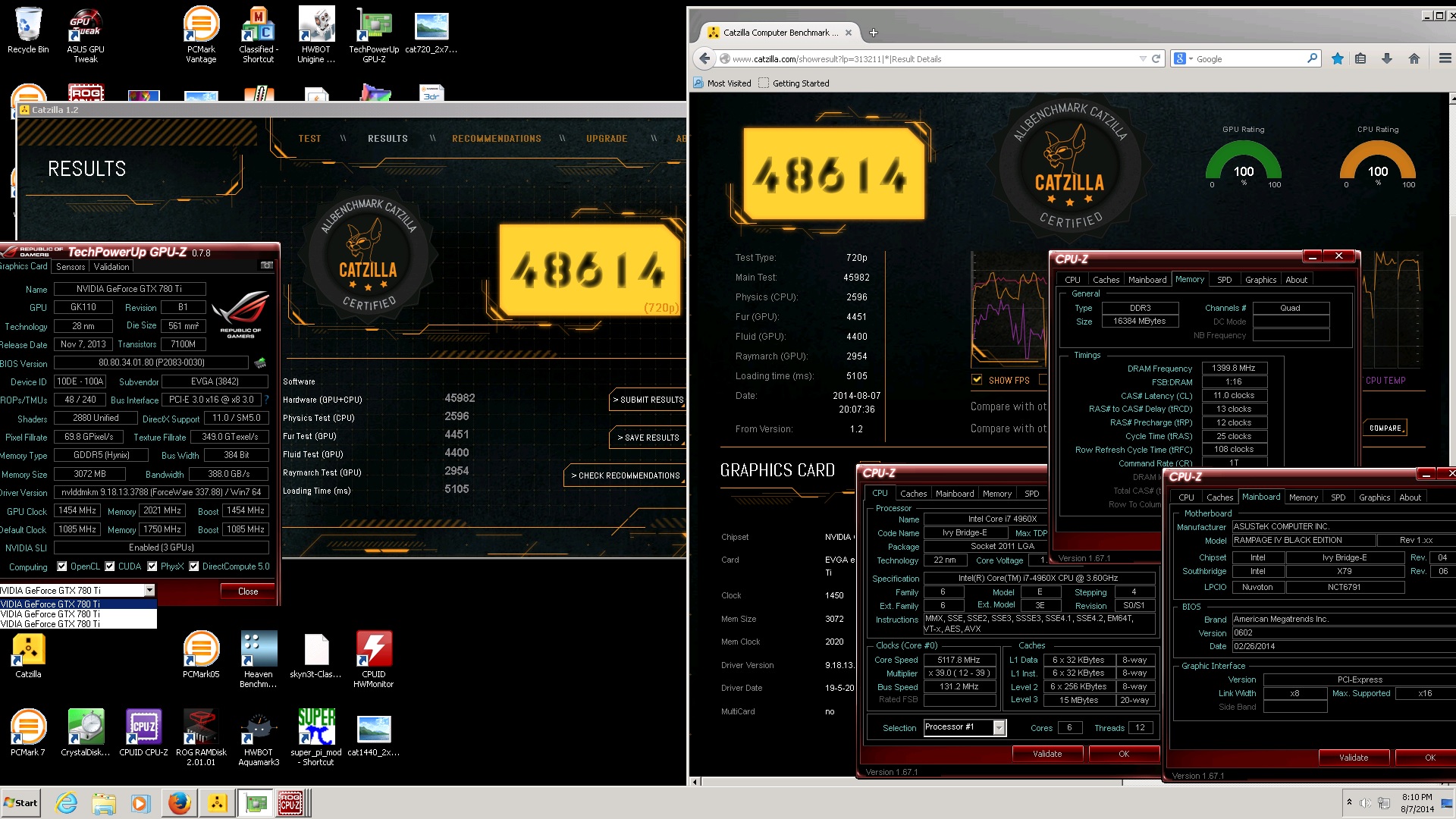The image size is (1456, 819).
Task: Click SUBMIT RESULTS button
Action: (x=648, y=400)
